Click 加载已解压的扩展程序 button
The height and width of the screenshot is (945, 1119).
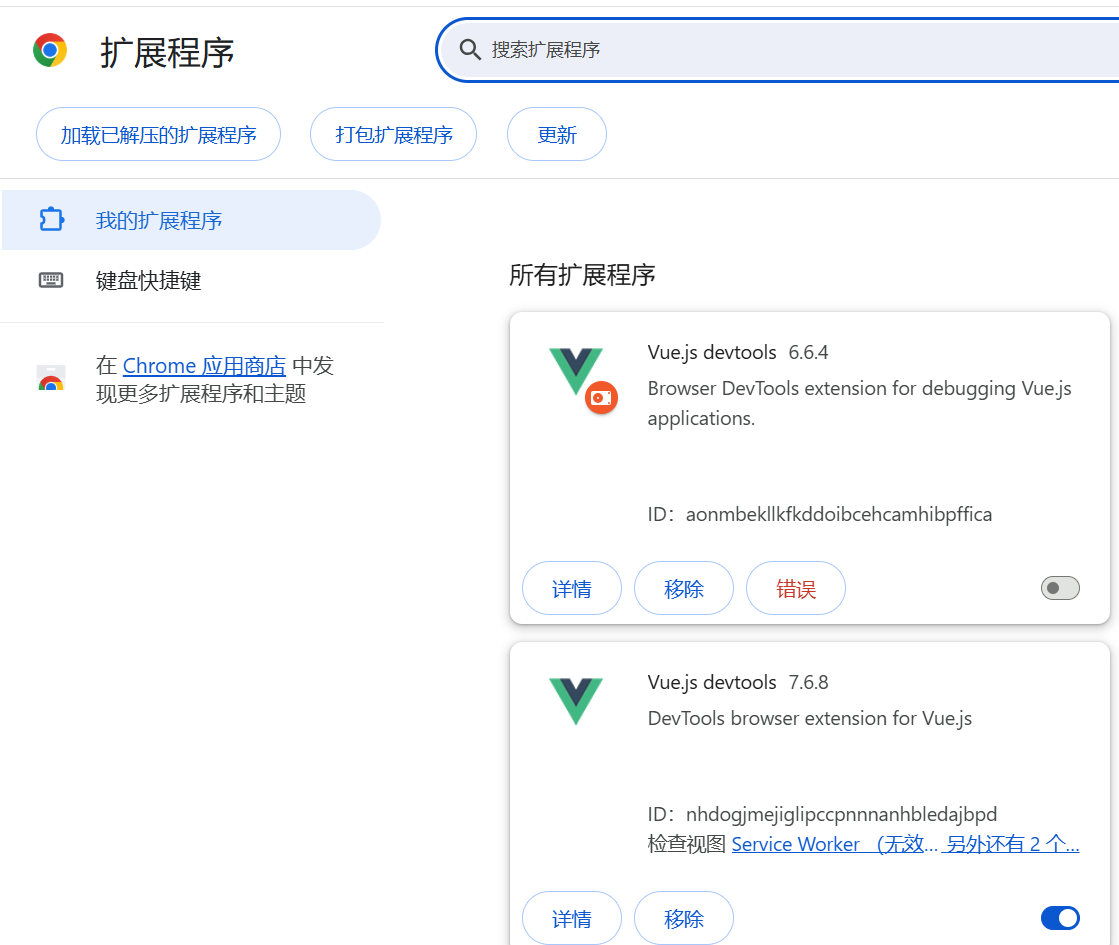[158, 134]
